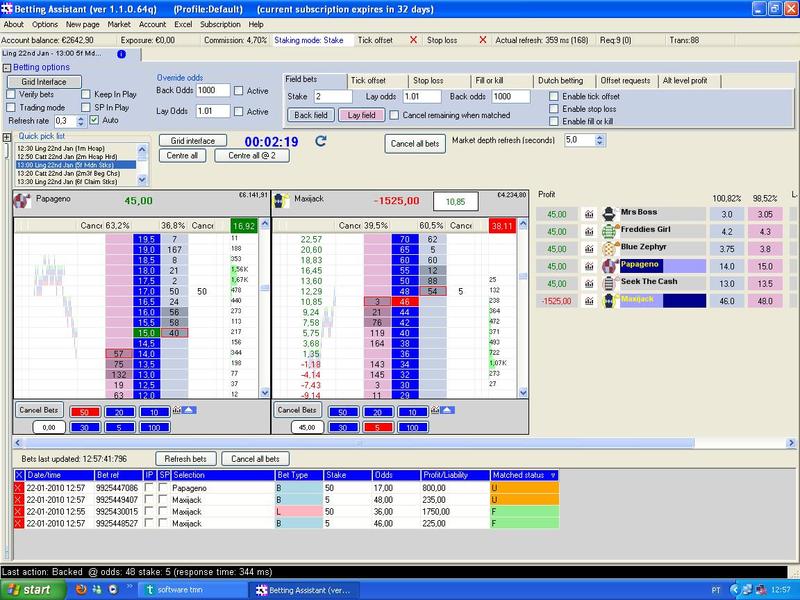The height and width of the screenshot is (600, 800).
Task: Check Enable stop loss option
Action: point(554,109)
